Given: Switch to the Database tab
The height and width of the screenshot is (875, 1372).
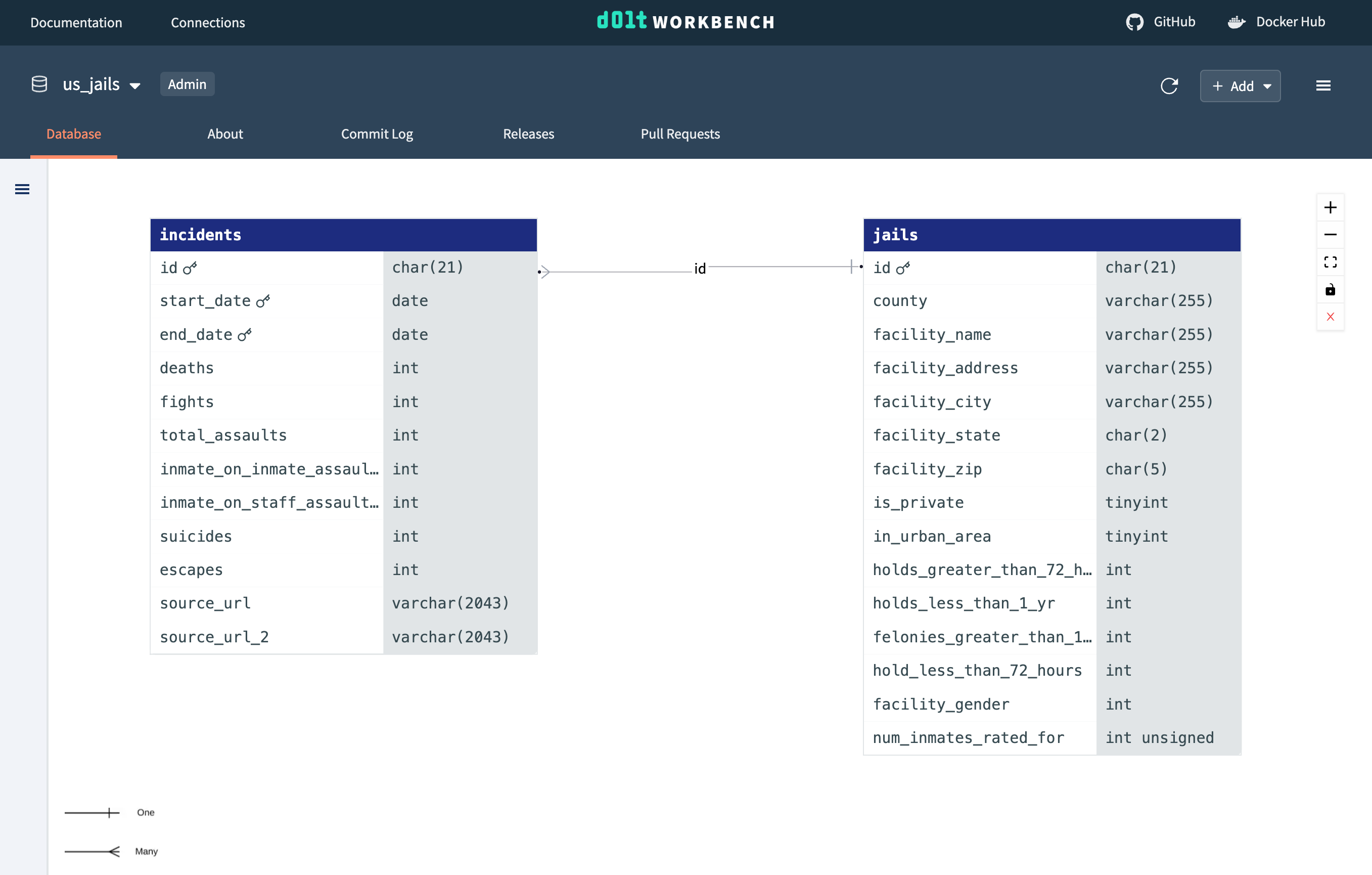Looking at the screenshot, I should (x=73, y=134).
